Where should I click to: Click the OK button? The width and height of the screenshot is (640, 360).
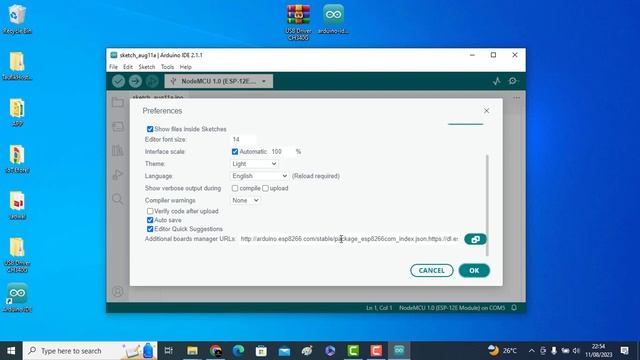pos(474,271)
